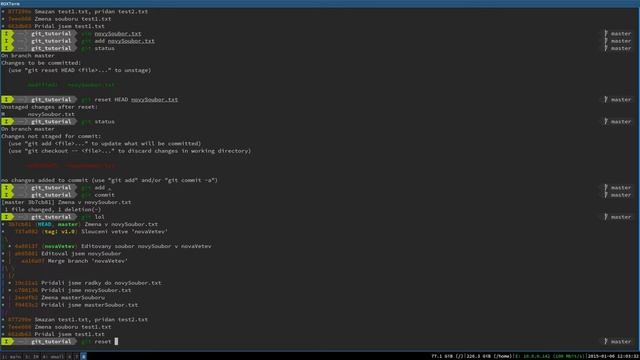The image size is (640, 360).
Task: Click the commit hash beside 'Zmena masterSouboru'
Action: [x=26, y=298]
